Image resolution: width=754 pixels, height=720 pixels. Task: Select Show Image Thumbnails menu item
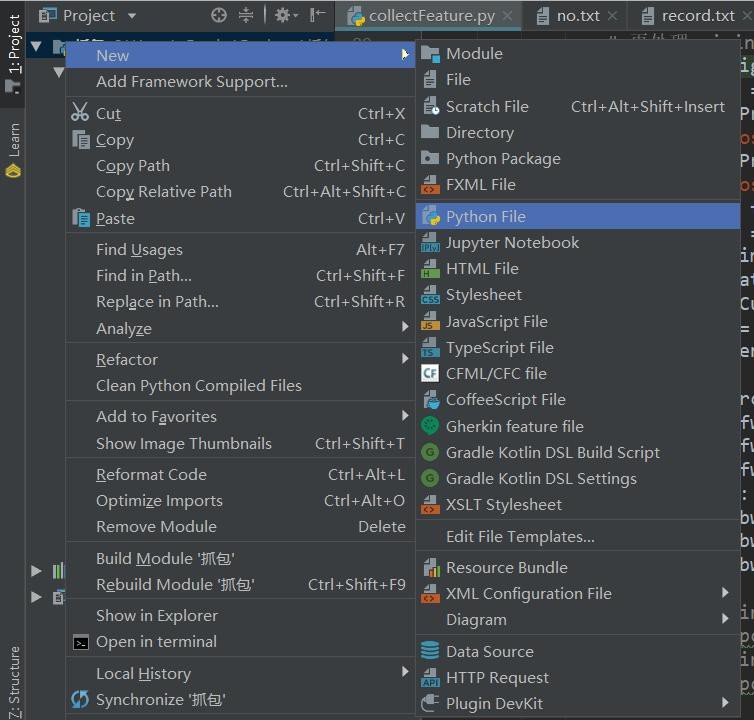[240, 443]
